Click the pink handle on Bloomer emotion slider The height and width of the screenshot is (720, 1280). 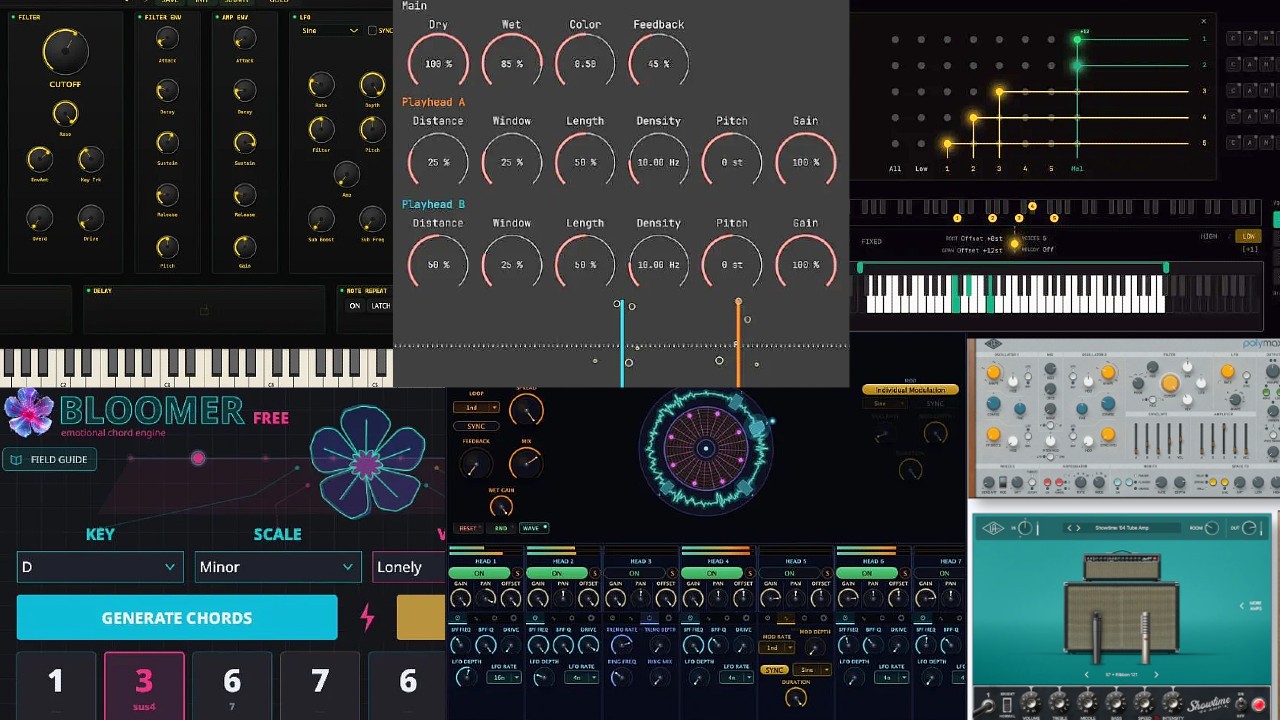tap(198, 458)
